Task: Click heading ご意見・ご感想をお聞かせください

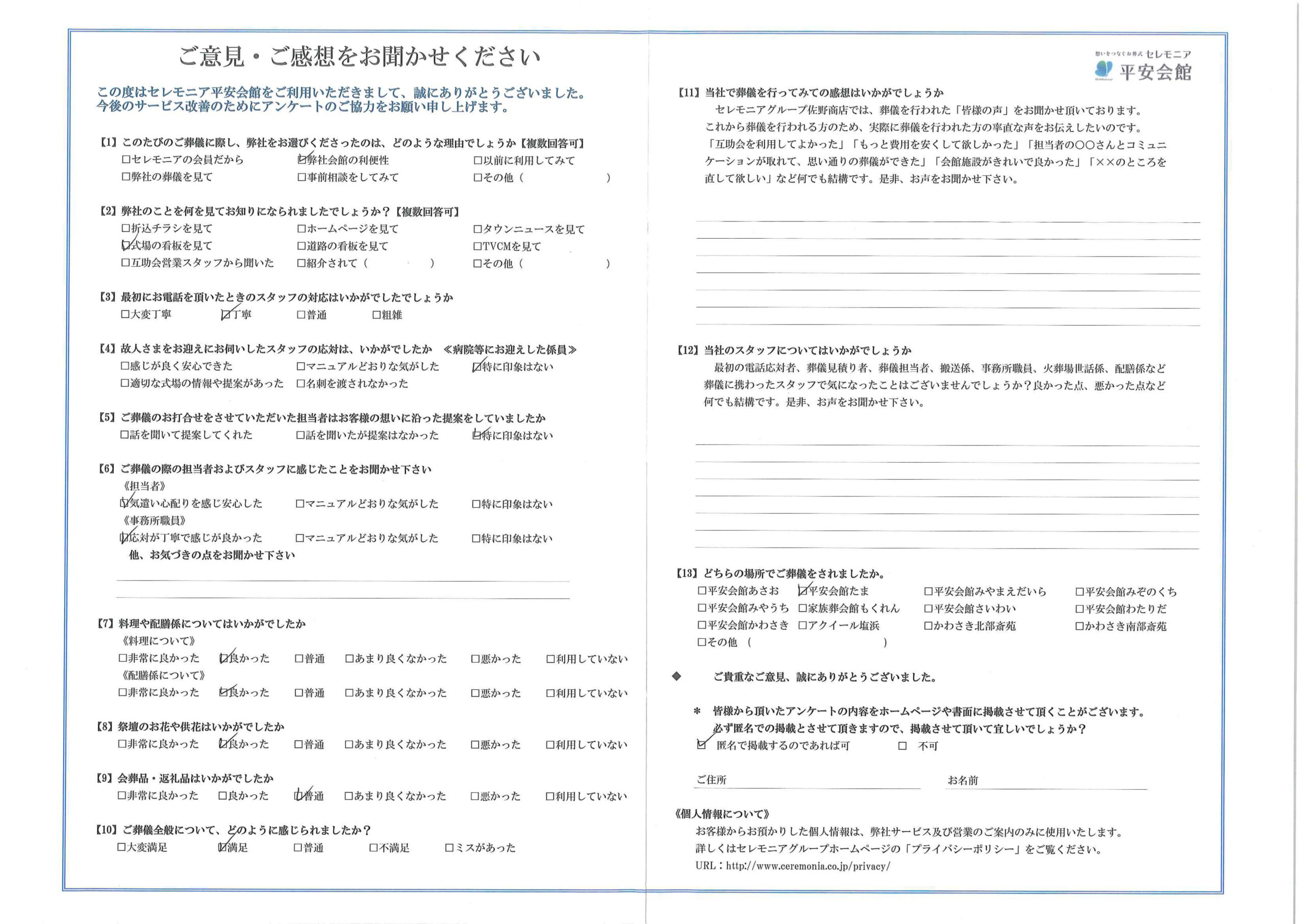Action: 360,57
